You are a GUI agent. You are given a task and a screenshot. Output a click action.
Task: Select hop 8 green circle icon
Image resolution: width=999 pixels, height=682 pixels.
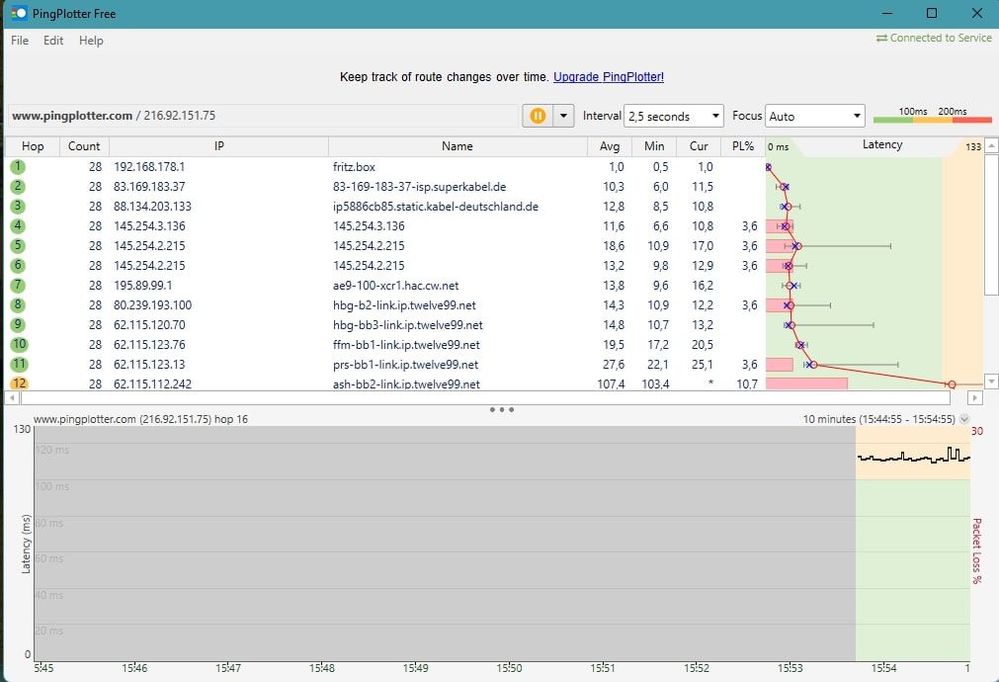[18, 305]
